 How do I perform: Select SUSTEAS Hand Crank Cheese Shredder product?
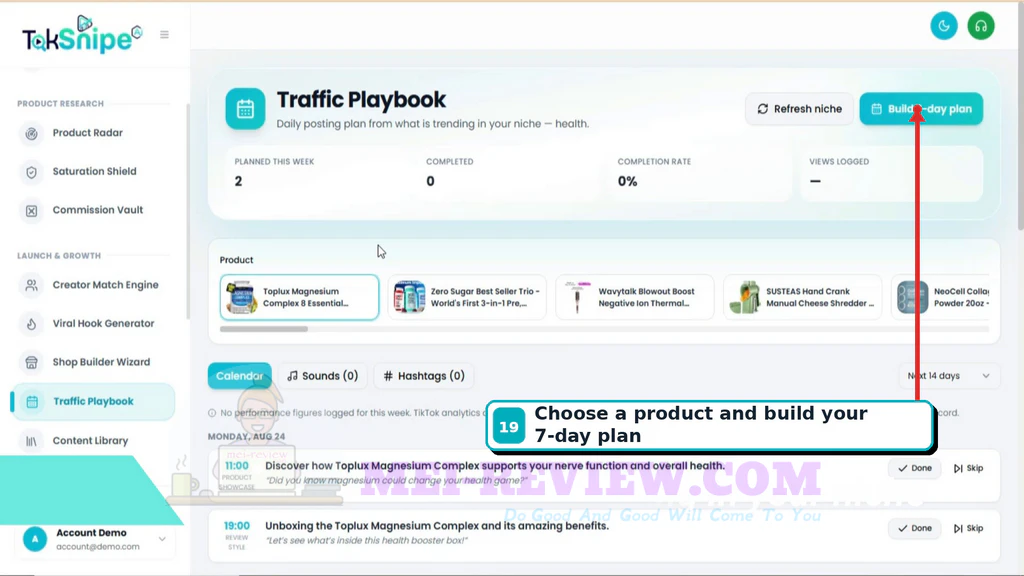click(x=803, y=297)
